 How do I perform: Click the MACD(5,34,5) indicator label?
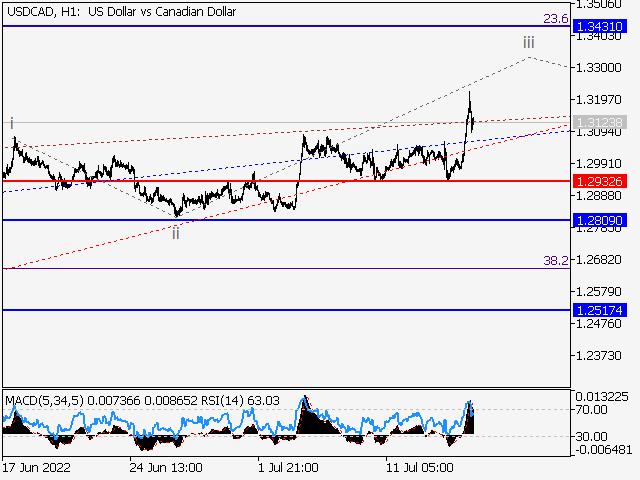pos(44,400)
